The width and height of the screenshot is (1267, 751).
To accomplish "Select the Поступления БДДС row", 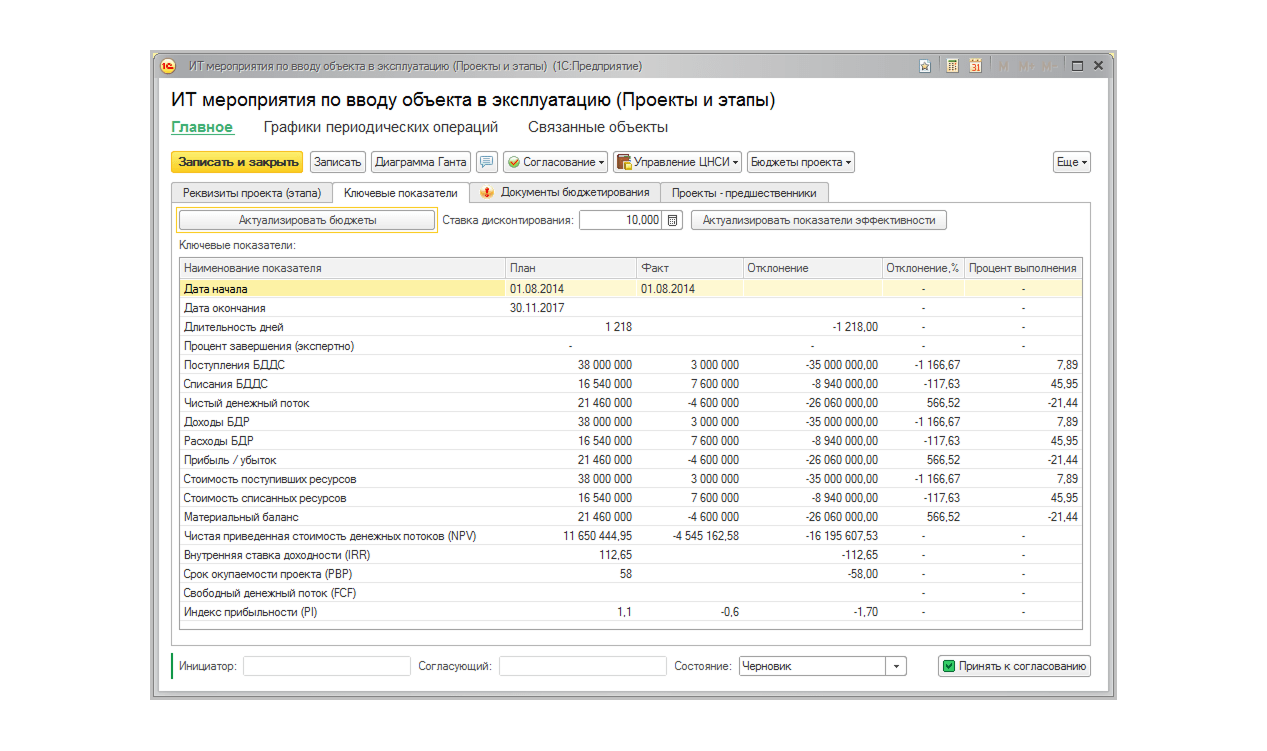I will tap(631, 365).
